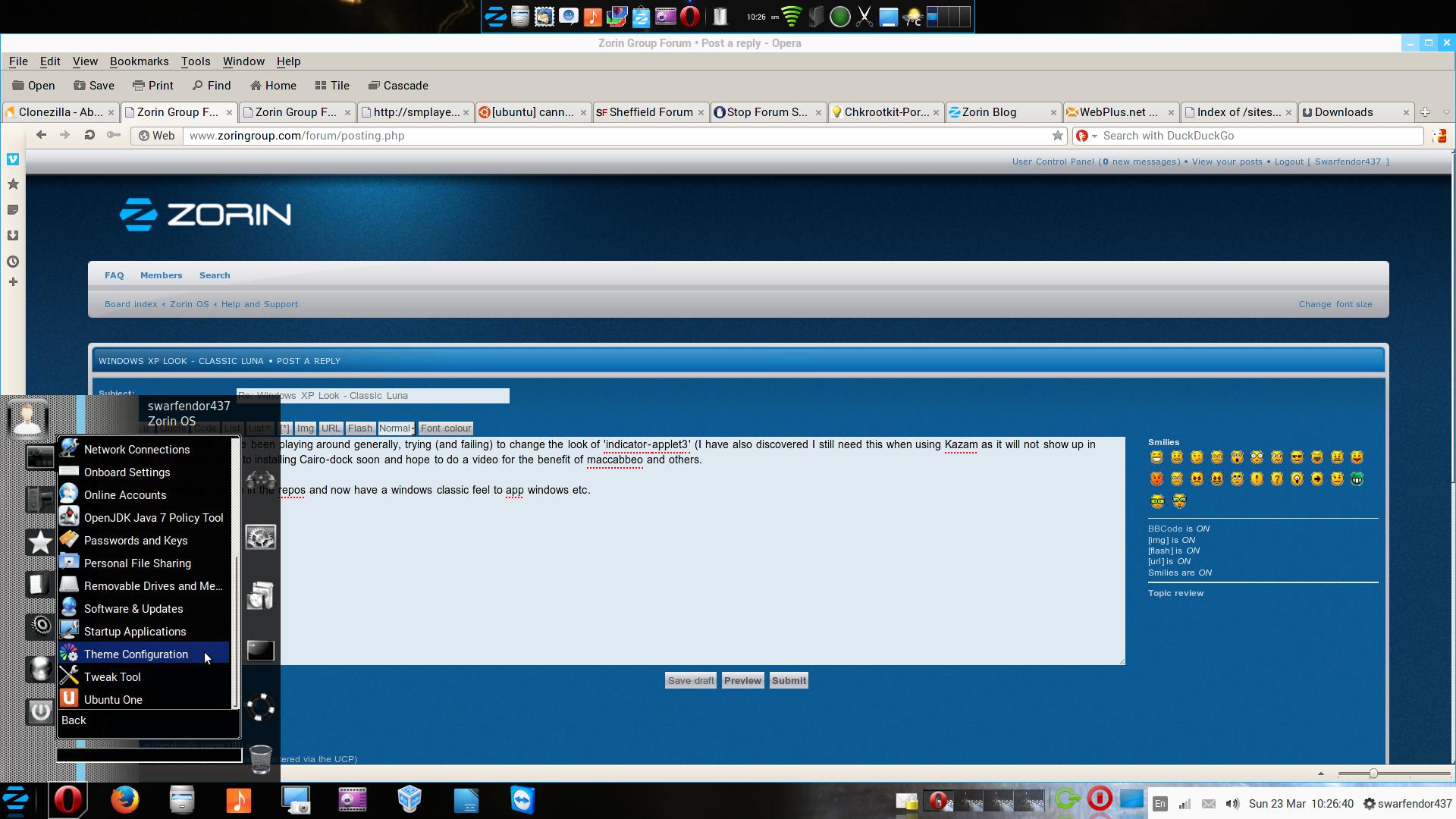
Task: Click the Img toolbar icon in editor
Action: tap(306, 428)
